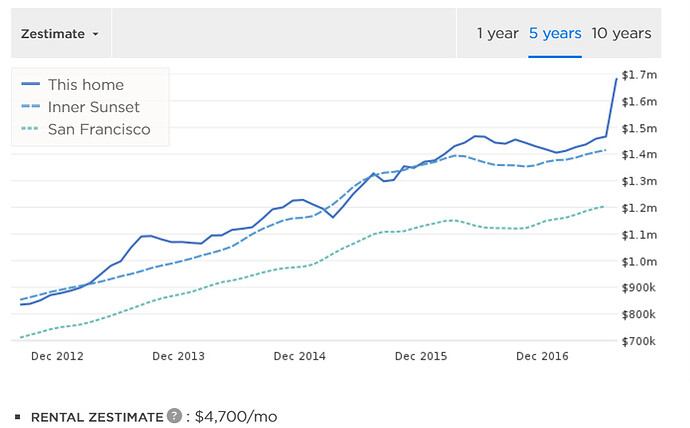Image resolution: width=690 pixels, height=428 pixels.
Task: Click the Dec 2016 axis label
Action: tap(542, 356)
